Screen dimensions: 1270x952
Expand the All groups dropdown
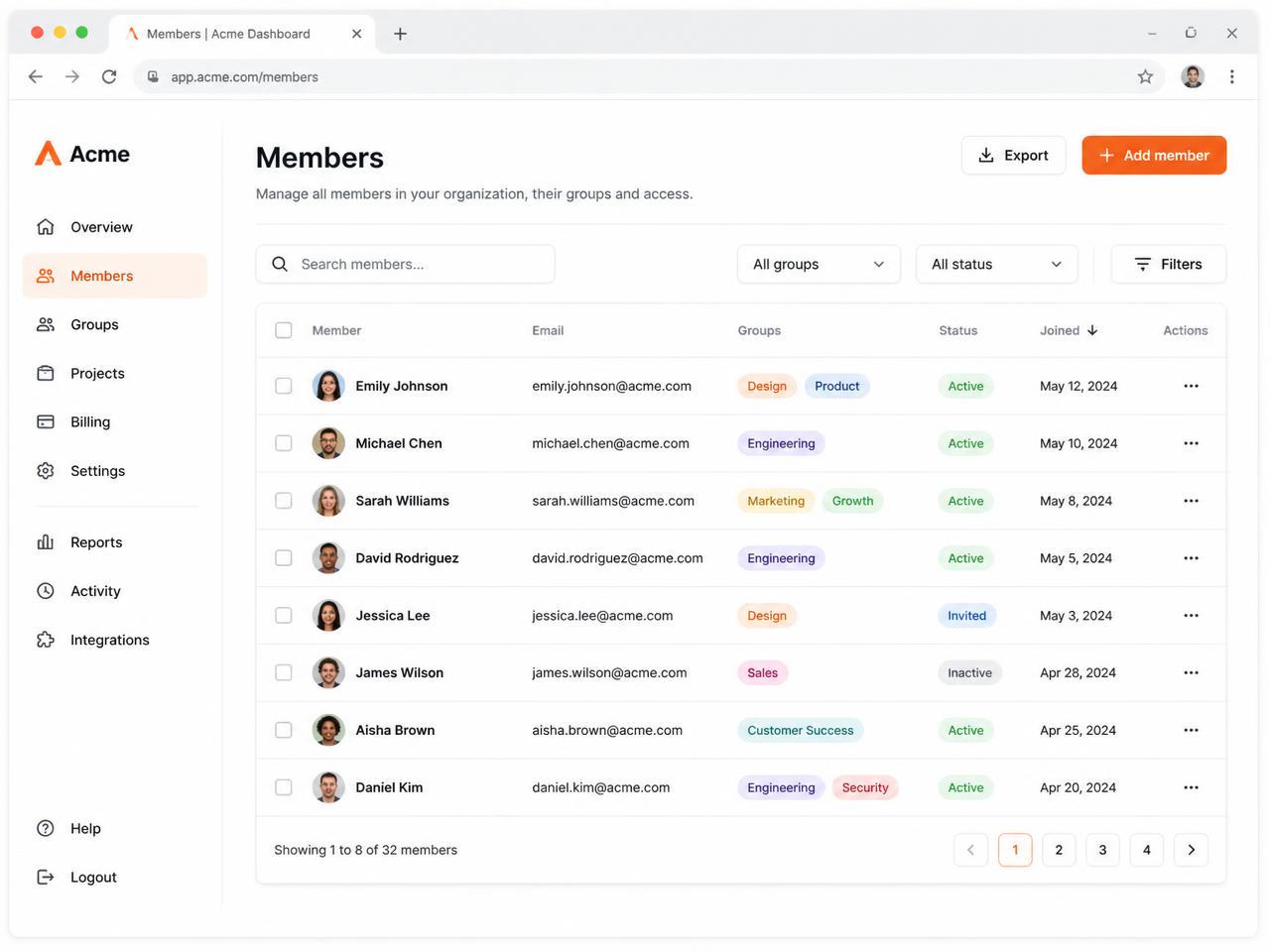point(819,264)
